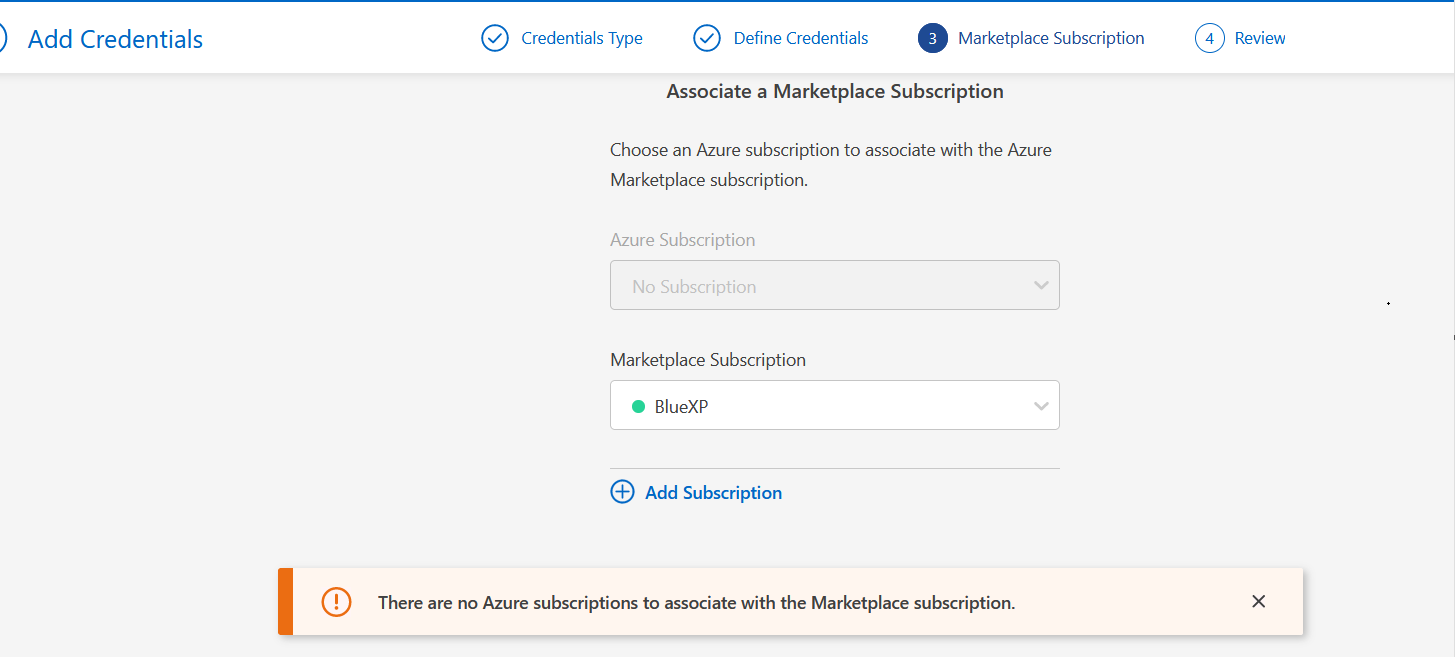Jump to the Review step
The width and height of the screenshot is (1455, 657).
[x=1260, y=39]
